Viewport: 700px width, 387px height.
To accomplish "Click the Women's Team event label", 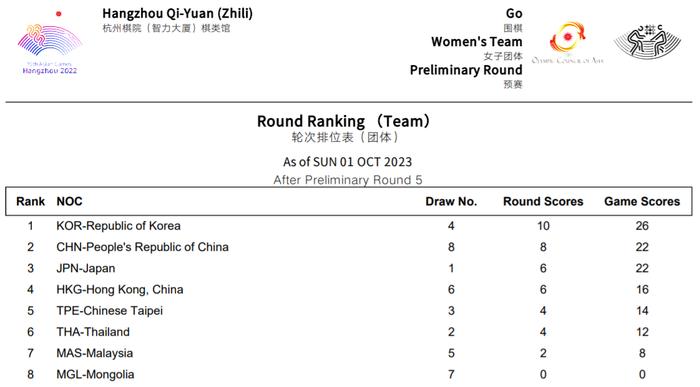I will pyautogui.click(x=476, y=42).
